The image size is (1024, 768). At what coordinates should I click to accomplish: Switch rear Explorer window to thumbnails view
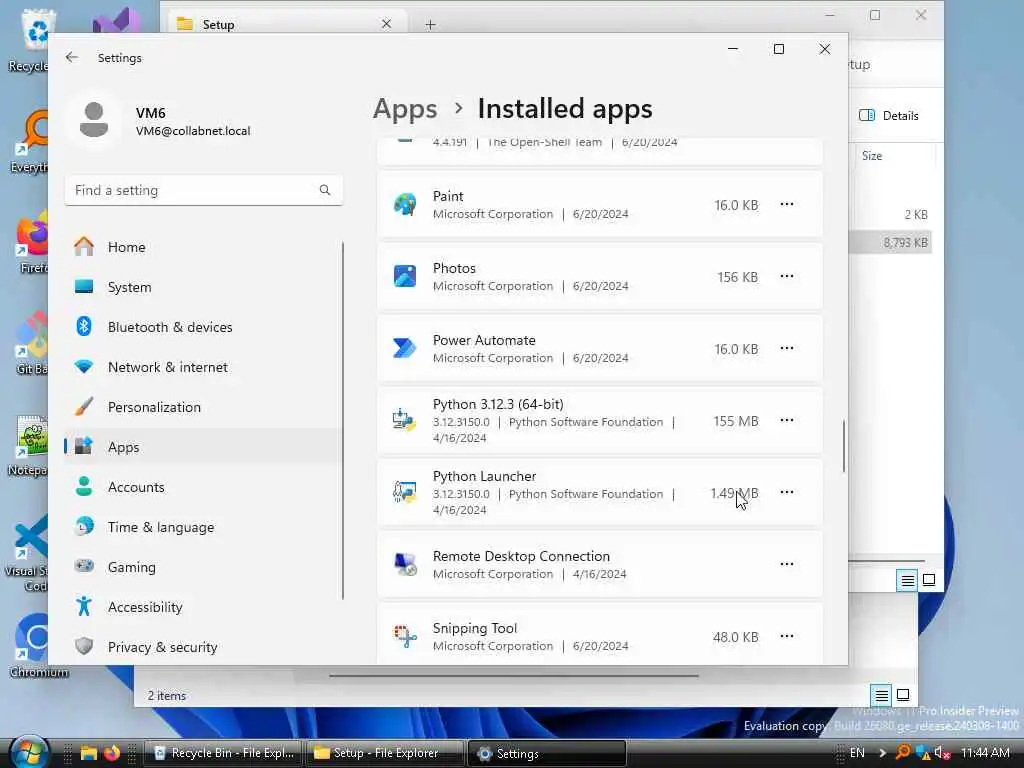coord(903,695)
